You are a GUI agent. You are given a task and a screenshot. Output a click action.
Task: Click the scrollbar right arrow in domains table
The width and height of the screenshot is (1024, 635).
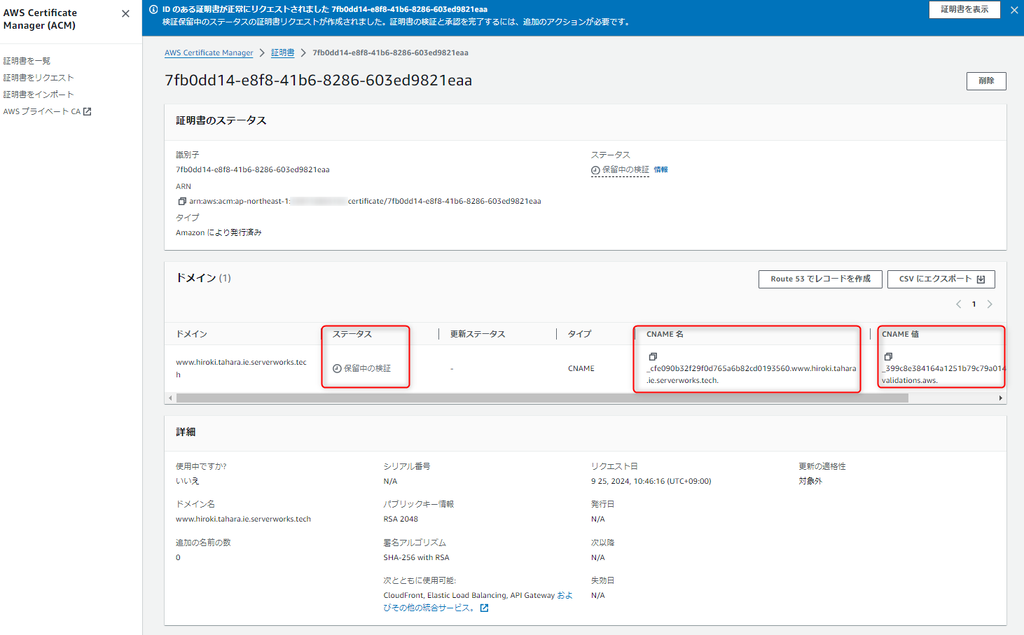coord(1000,398)
